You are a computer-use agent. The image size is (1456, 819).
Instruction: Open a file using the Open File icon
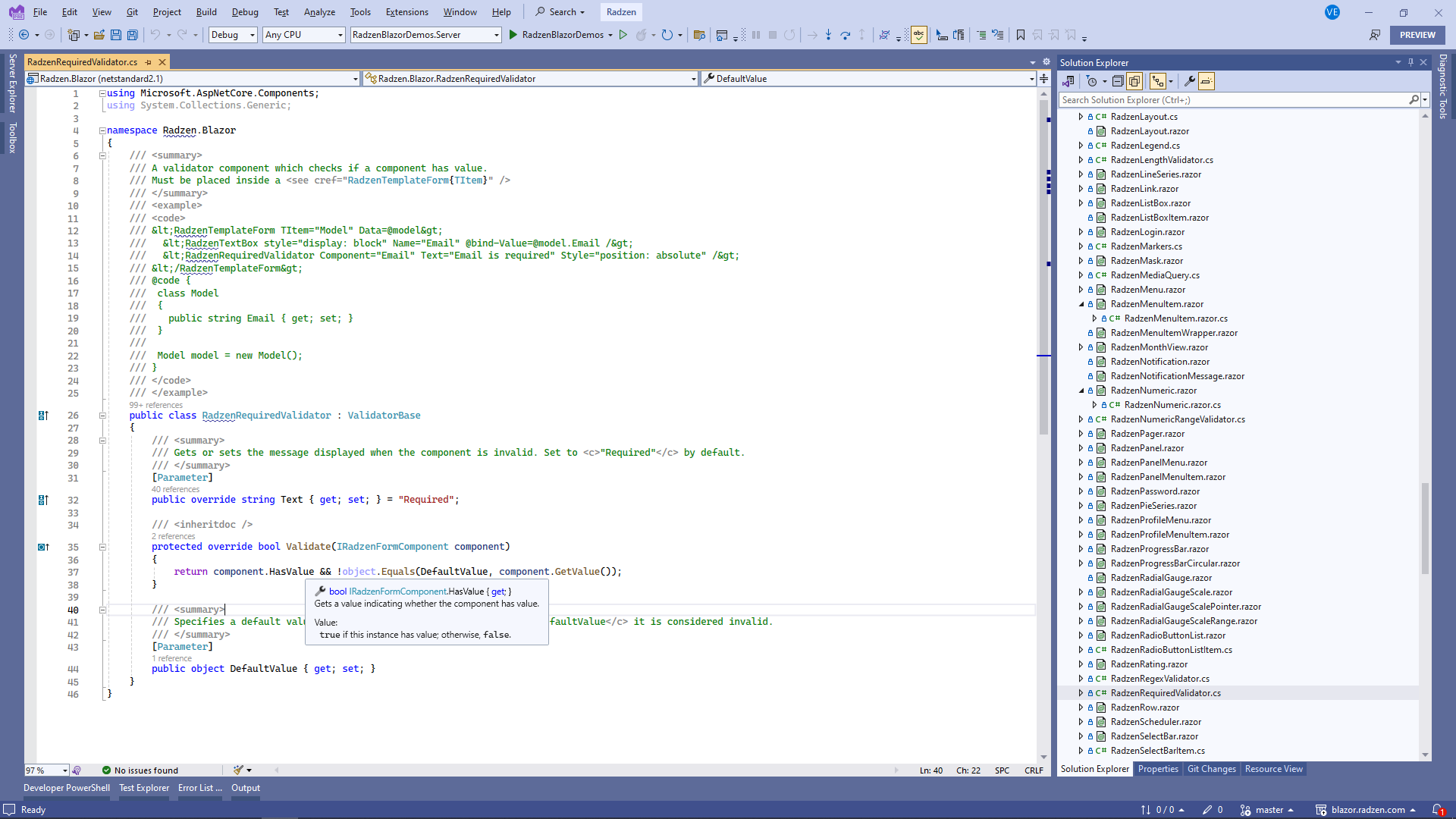(100, 35)
